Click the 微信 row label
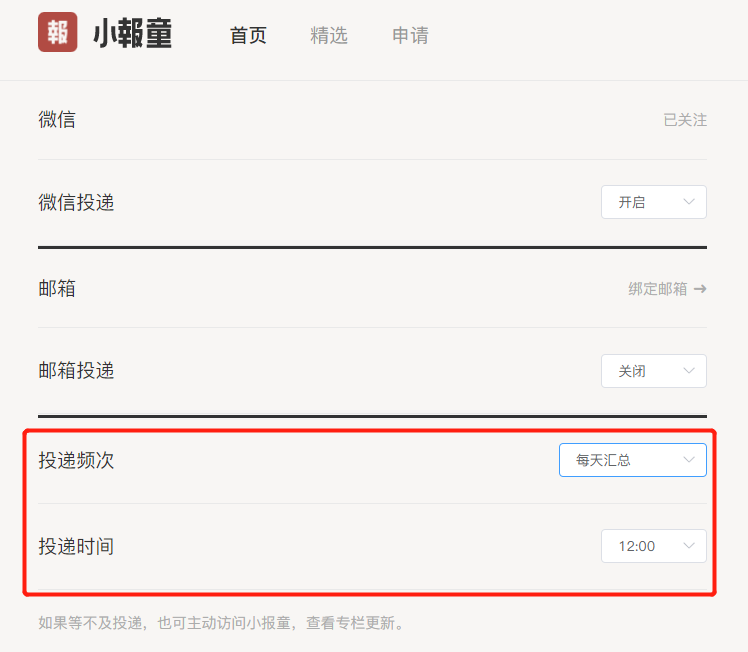Viewport: 748px width, 652px height. 57,119
